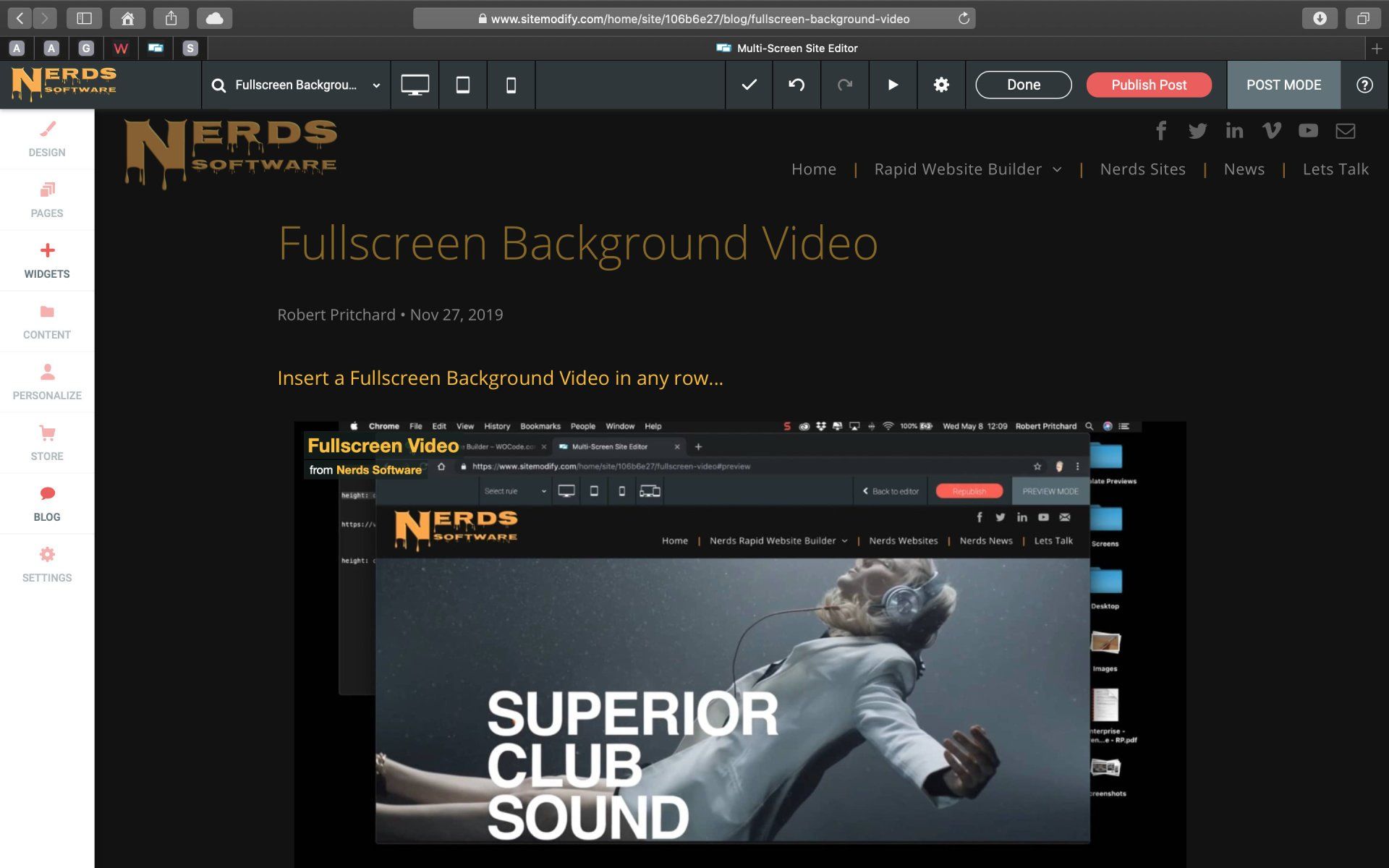Open the site Settings panel in sidebar
This screenshot has width=1389, height=868.
pyautogui.click(x=47, y=565)
